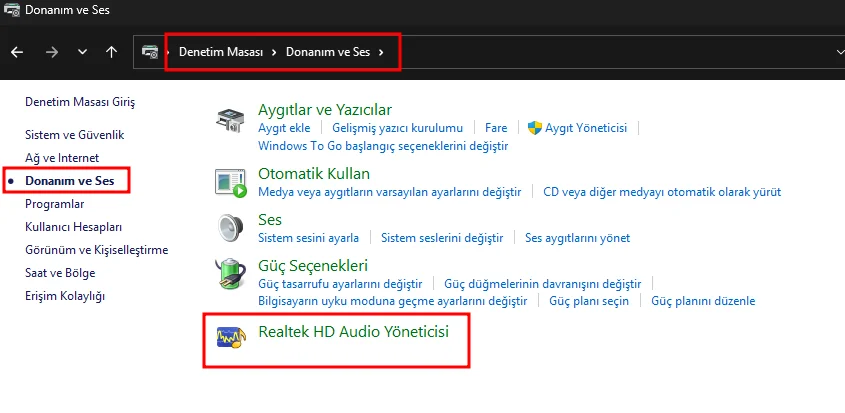The height and width of the screenshot is (413, 845).
Task: Launch the Realtek HD Audio Yöneticisi icon
Action: pyautogui.click(x=231, y=337)
